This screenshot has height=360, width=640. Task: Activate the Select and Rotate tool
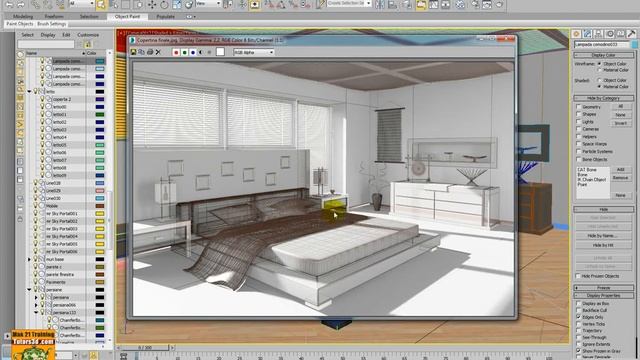164,4
